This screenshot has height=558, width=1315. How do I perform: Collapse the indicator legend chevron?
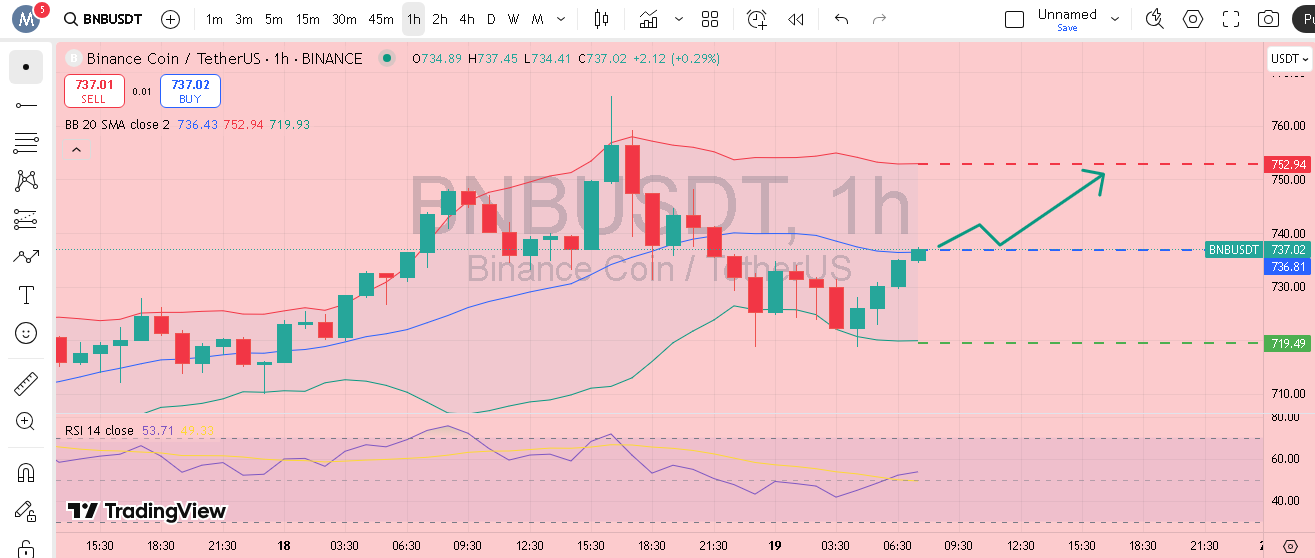point(75,150)
